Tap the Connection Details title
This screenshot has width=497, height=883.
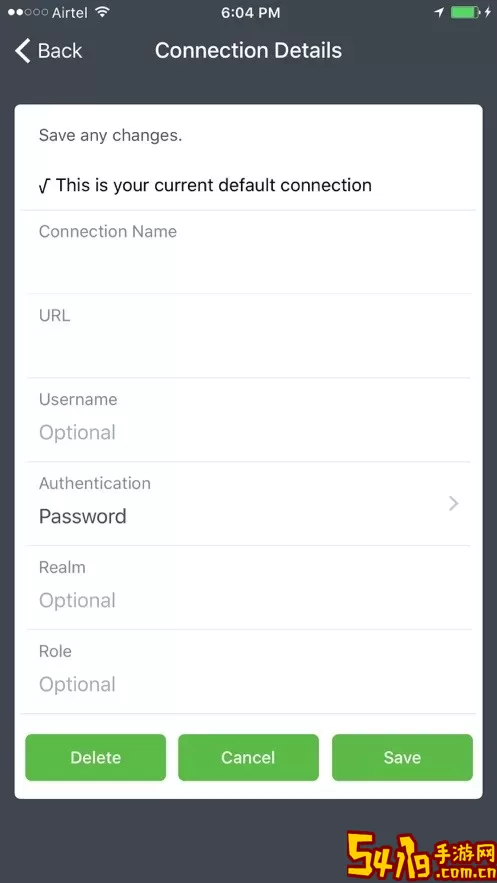pyautogui.click(x=248, y=51)
